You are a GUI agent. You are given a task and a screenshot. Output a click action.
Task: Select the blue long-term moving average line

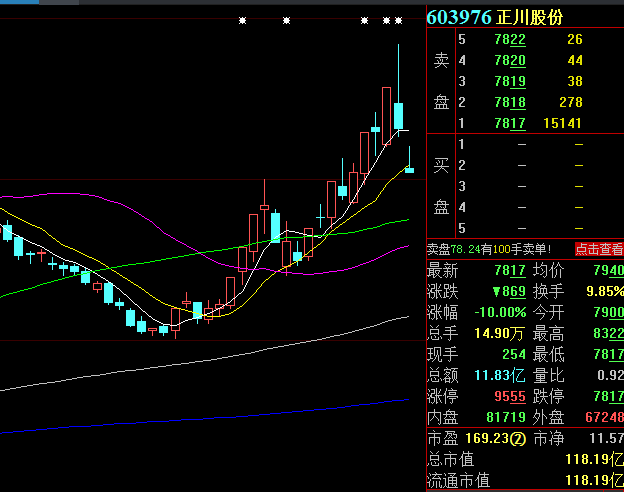click(x=200, y=417)
